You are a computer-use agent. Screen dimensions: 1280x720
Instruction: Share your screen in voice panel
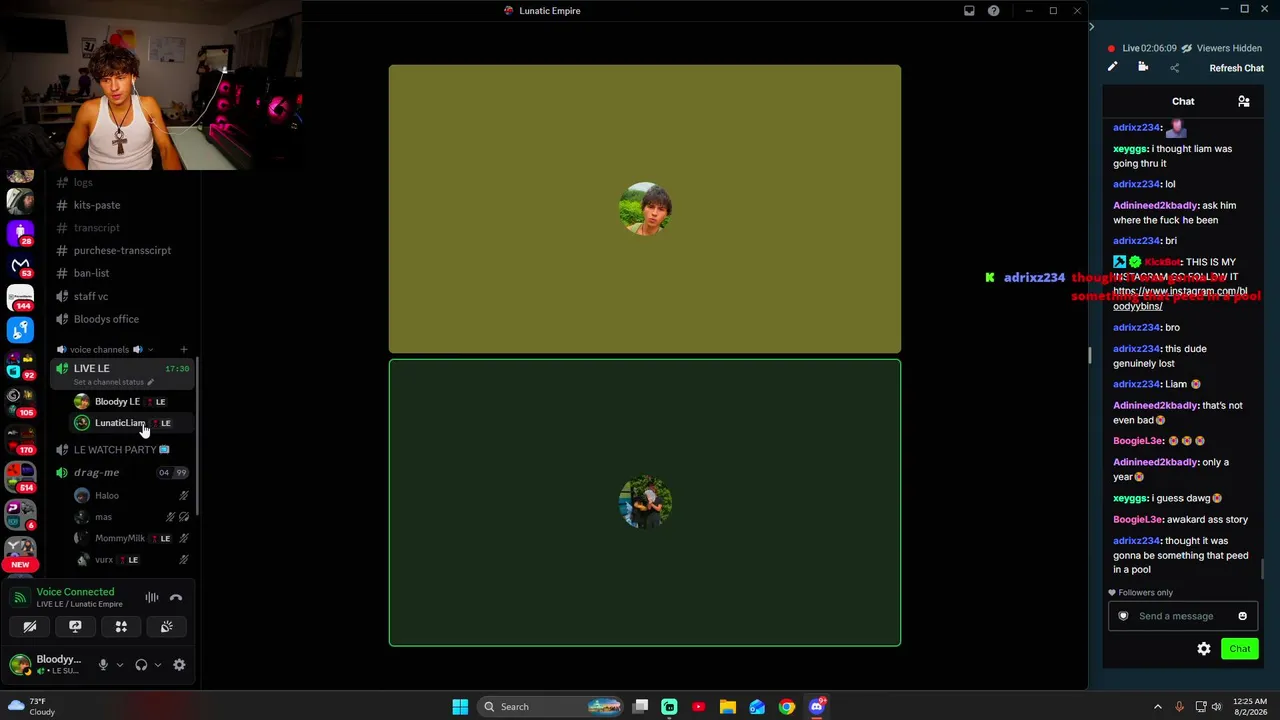[x=75, y=627]
